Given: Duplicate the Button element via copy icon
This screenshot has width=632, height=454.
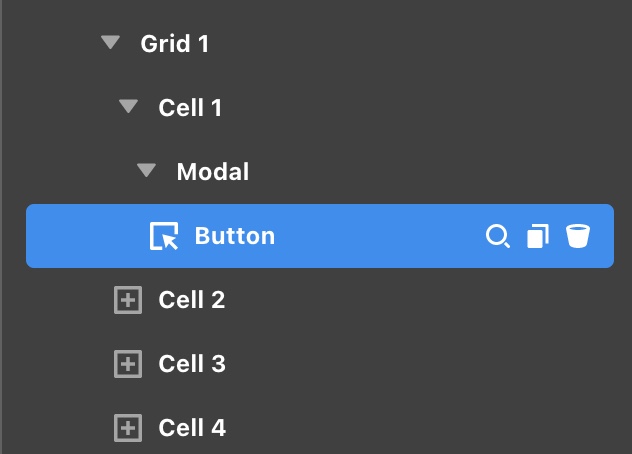Looking at the screenshot, I should pos(538,236).
